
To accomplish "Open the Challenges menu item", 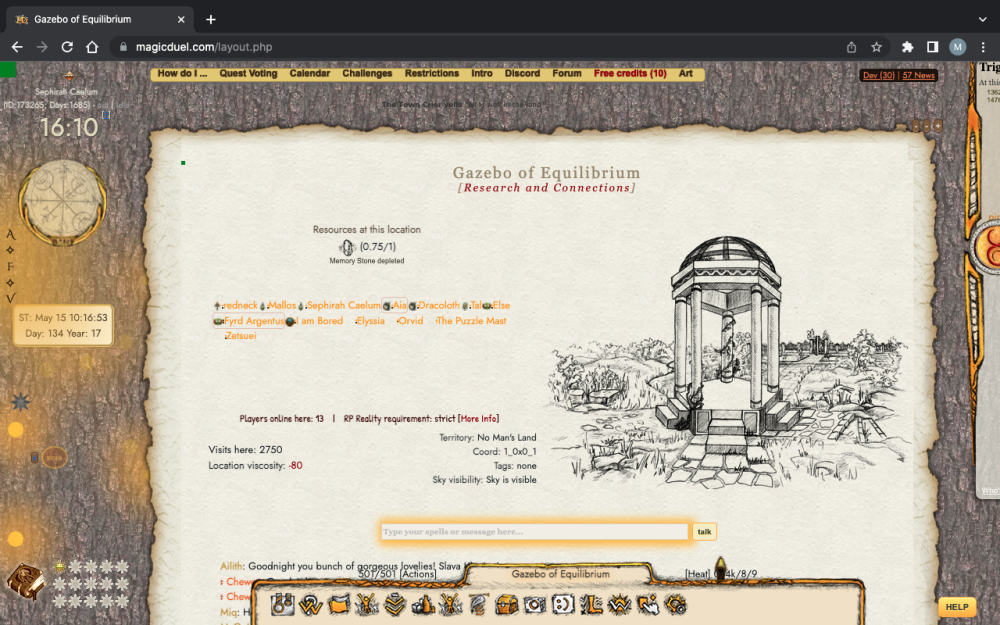I will pos(367,74).
